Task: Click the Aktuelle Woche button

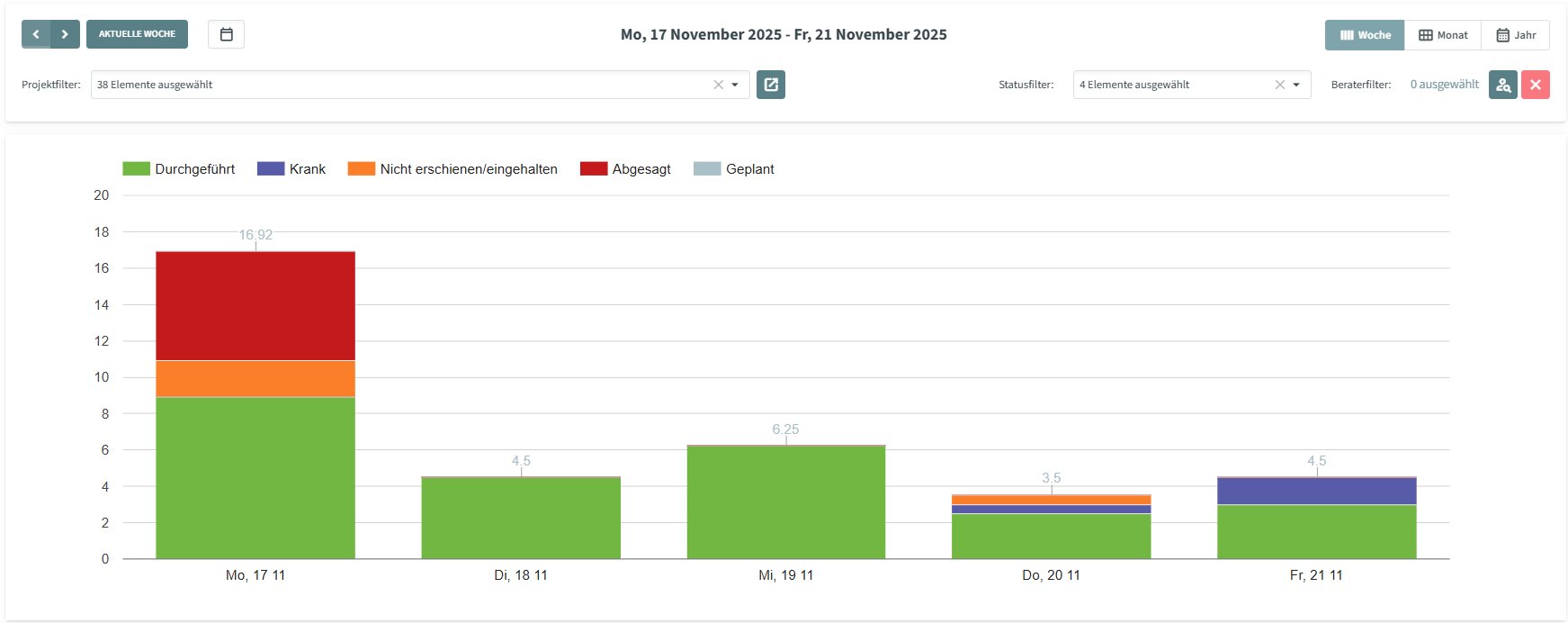Action: pos(137,34)
